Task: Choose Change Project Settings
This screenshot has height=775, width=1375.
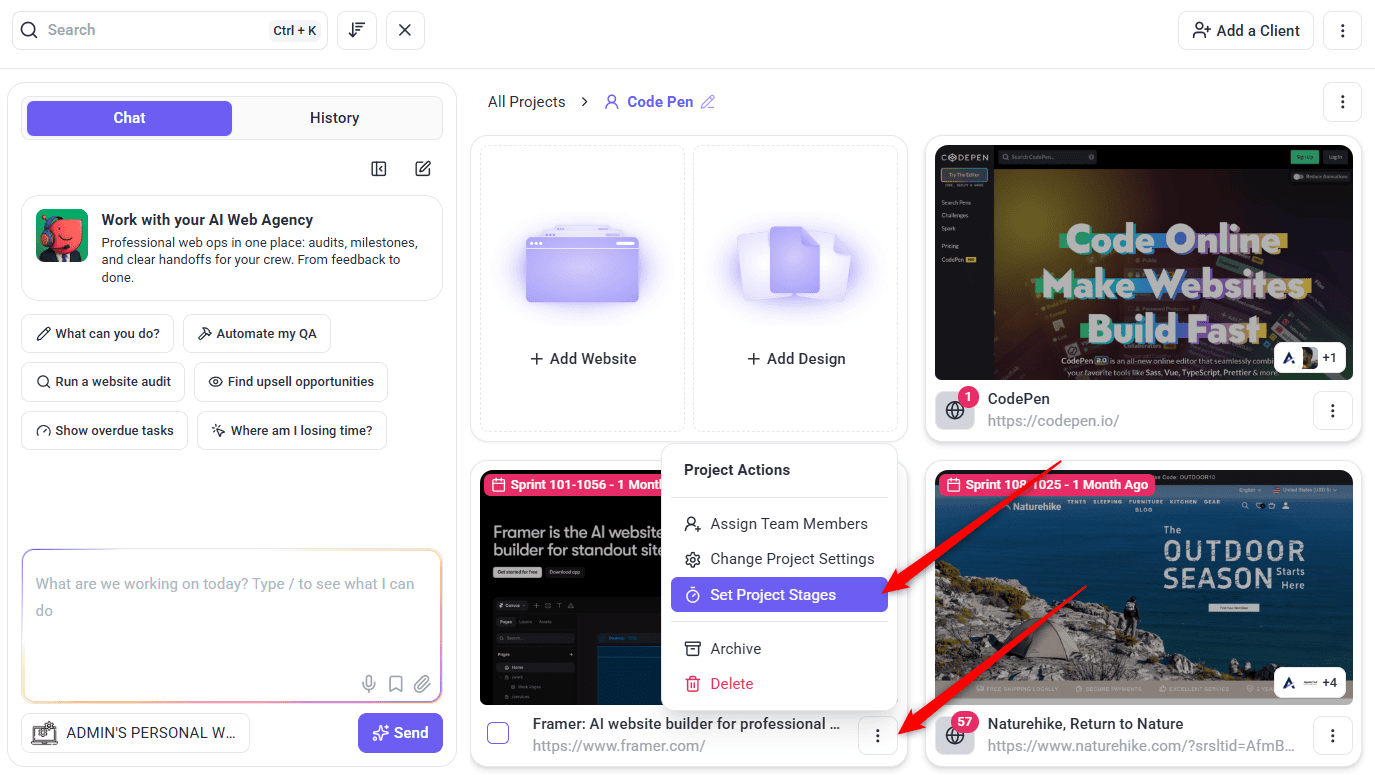Action: click(x=779, y=559)
